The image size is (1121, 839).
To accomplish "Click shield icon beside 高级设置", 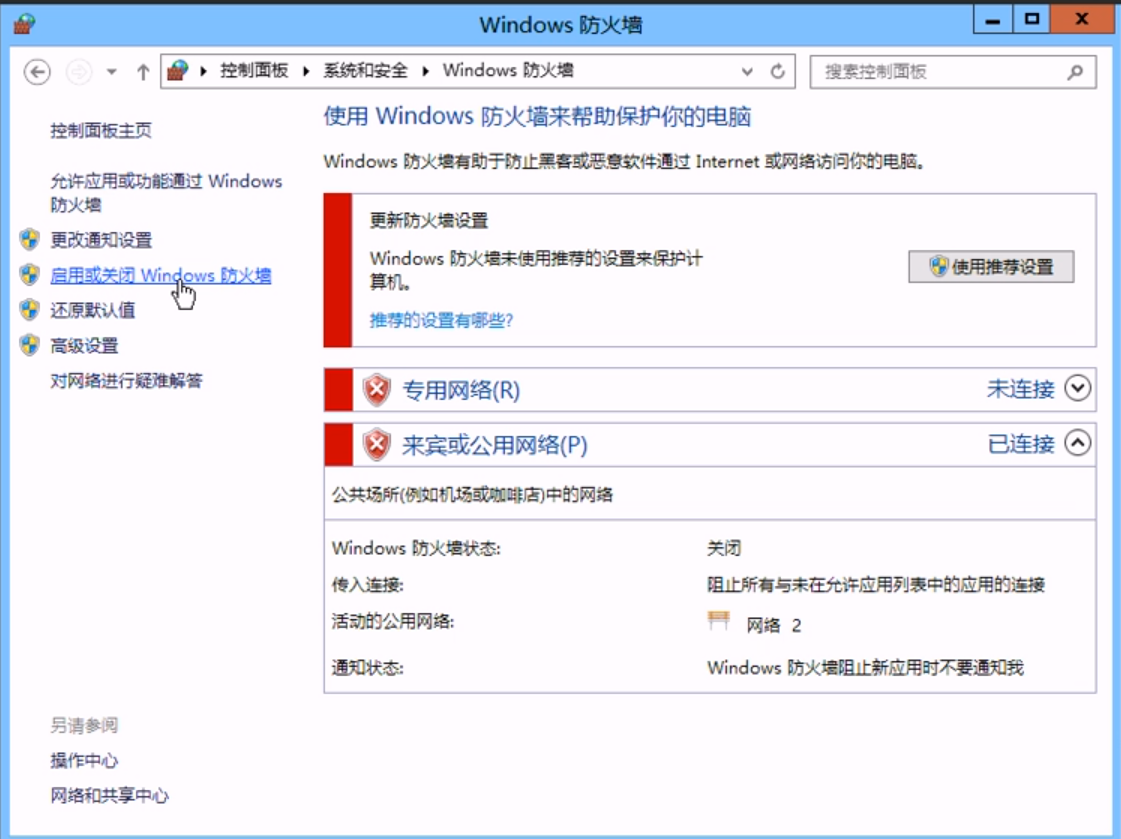I will 29,345.
